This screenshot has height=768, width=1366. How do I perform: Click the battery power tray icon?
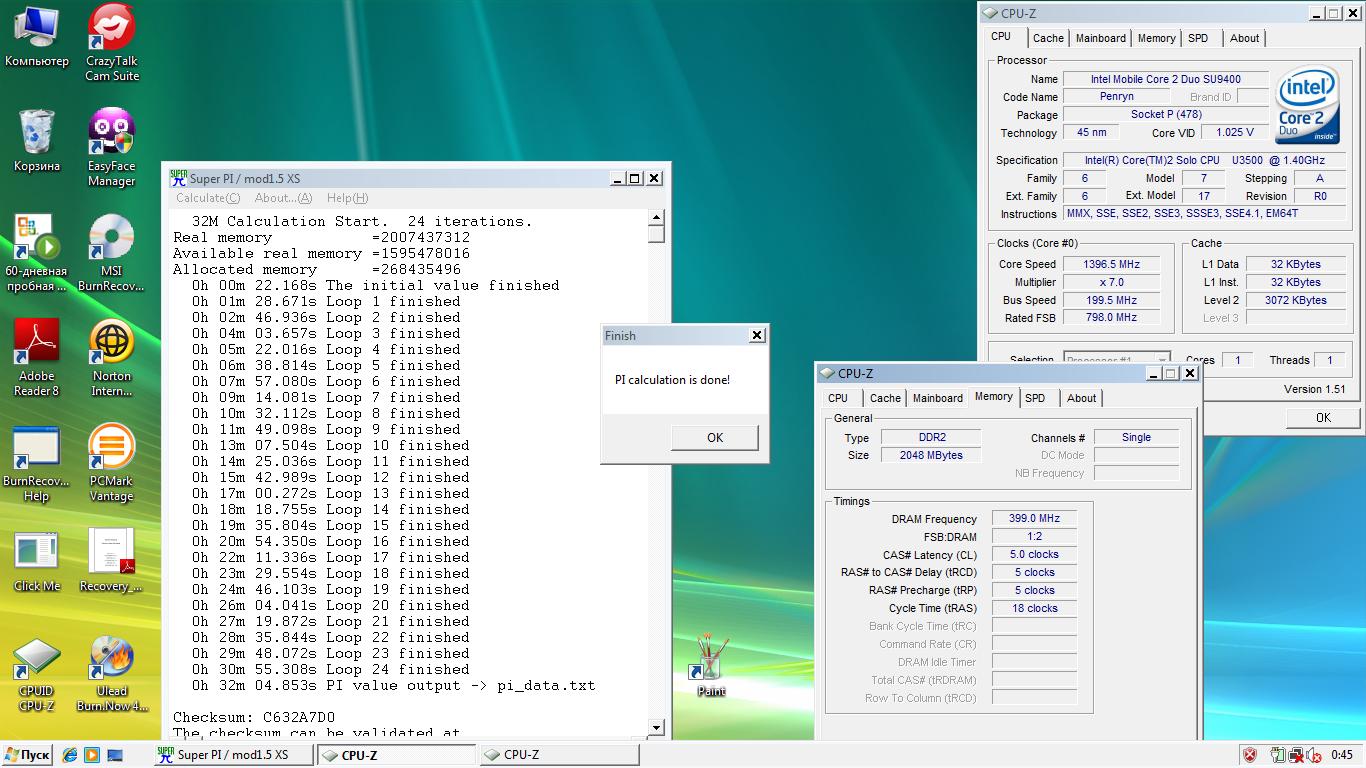[x=1278, y=755]
